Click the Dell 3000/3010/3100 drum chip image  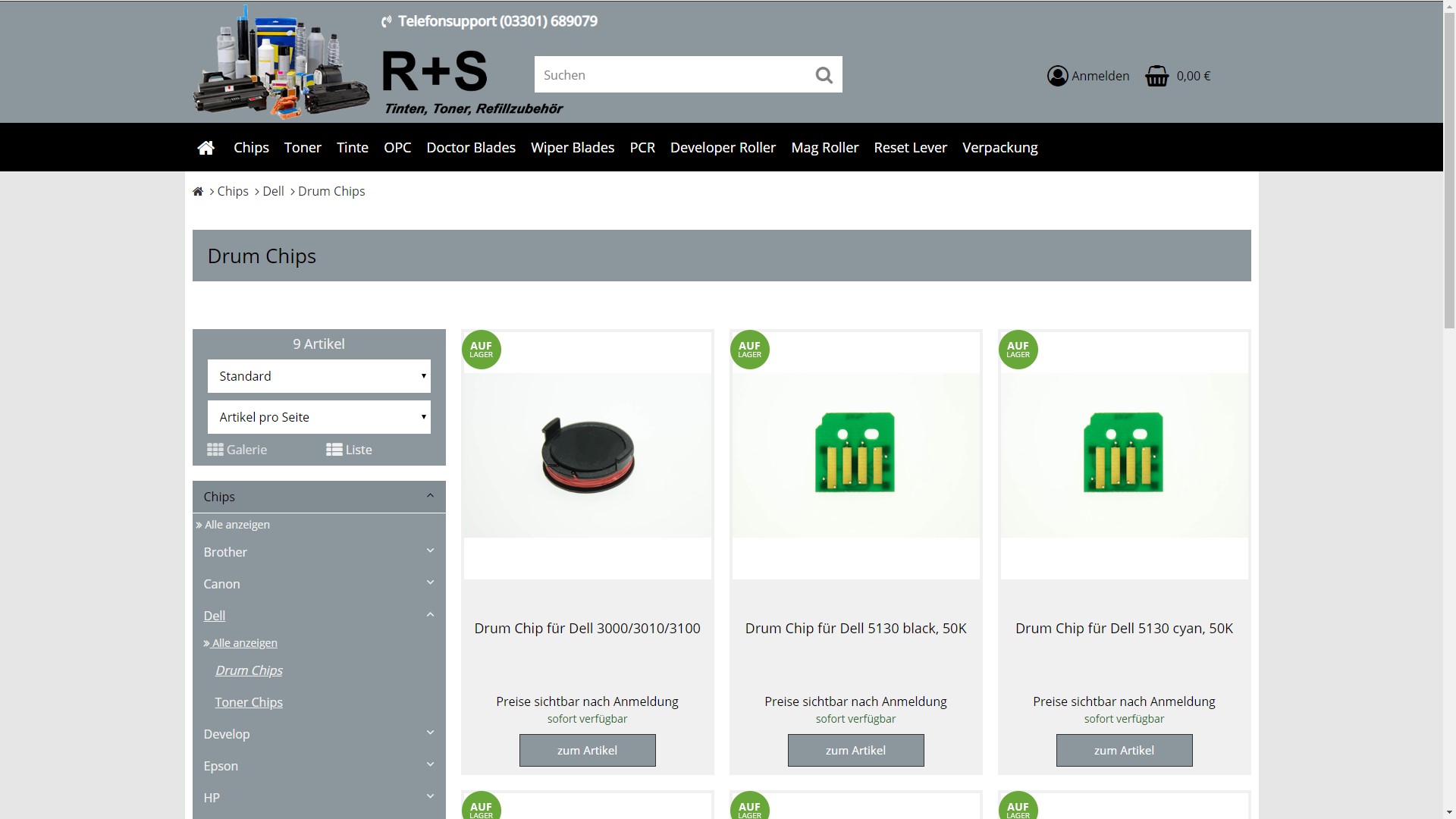tap(588, 455)
